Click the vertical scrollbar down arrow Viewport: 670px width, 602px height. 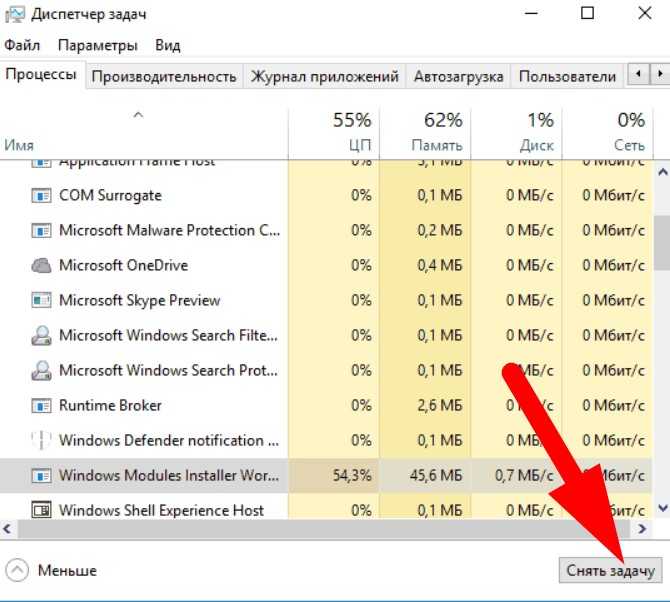pyautogui.click(x=663, y=508)
